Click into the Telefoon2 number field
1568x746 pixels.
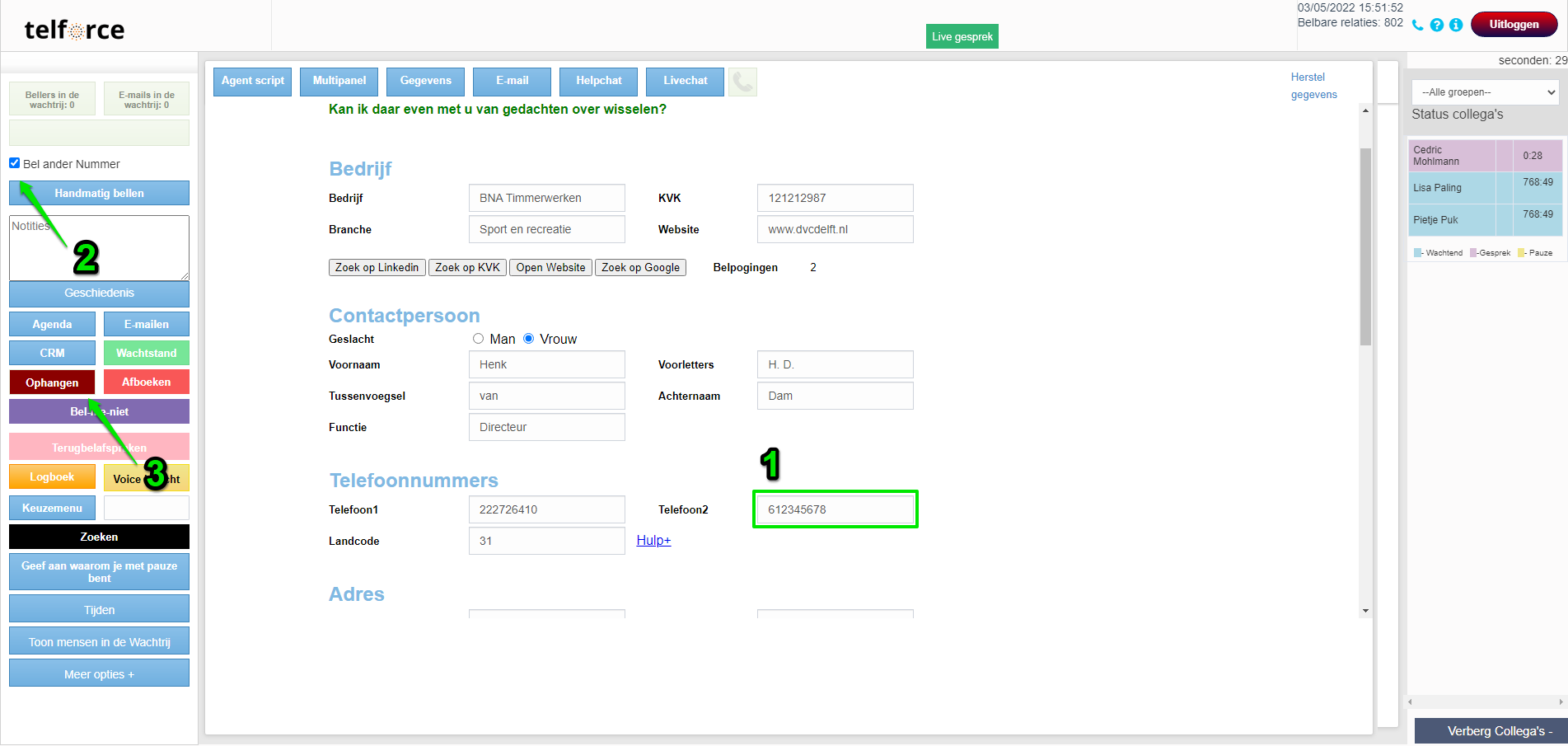point(835,509)
